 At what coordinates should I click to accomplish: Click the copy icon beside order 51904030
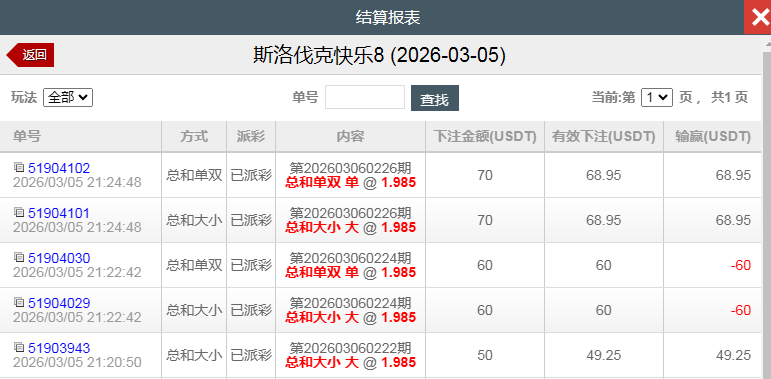(x=19, y=257)
